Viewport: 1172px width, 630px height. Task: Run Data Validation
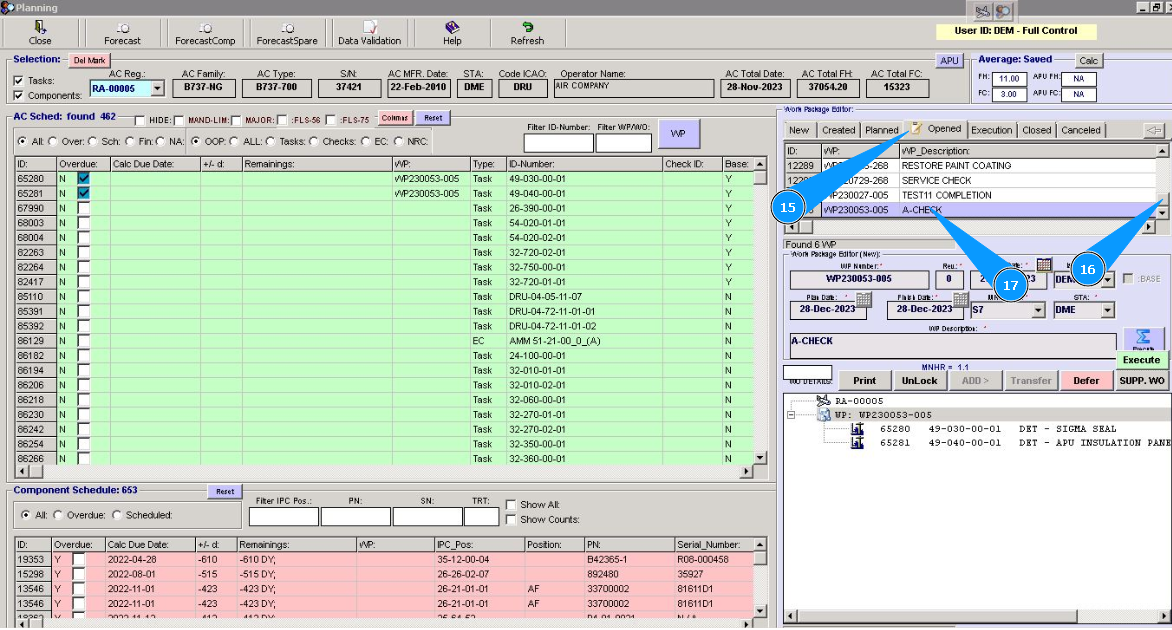[369, 28]
